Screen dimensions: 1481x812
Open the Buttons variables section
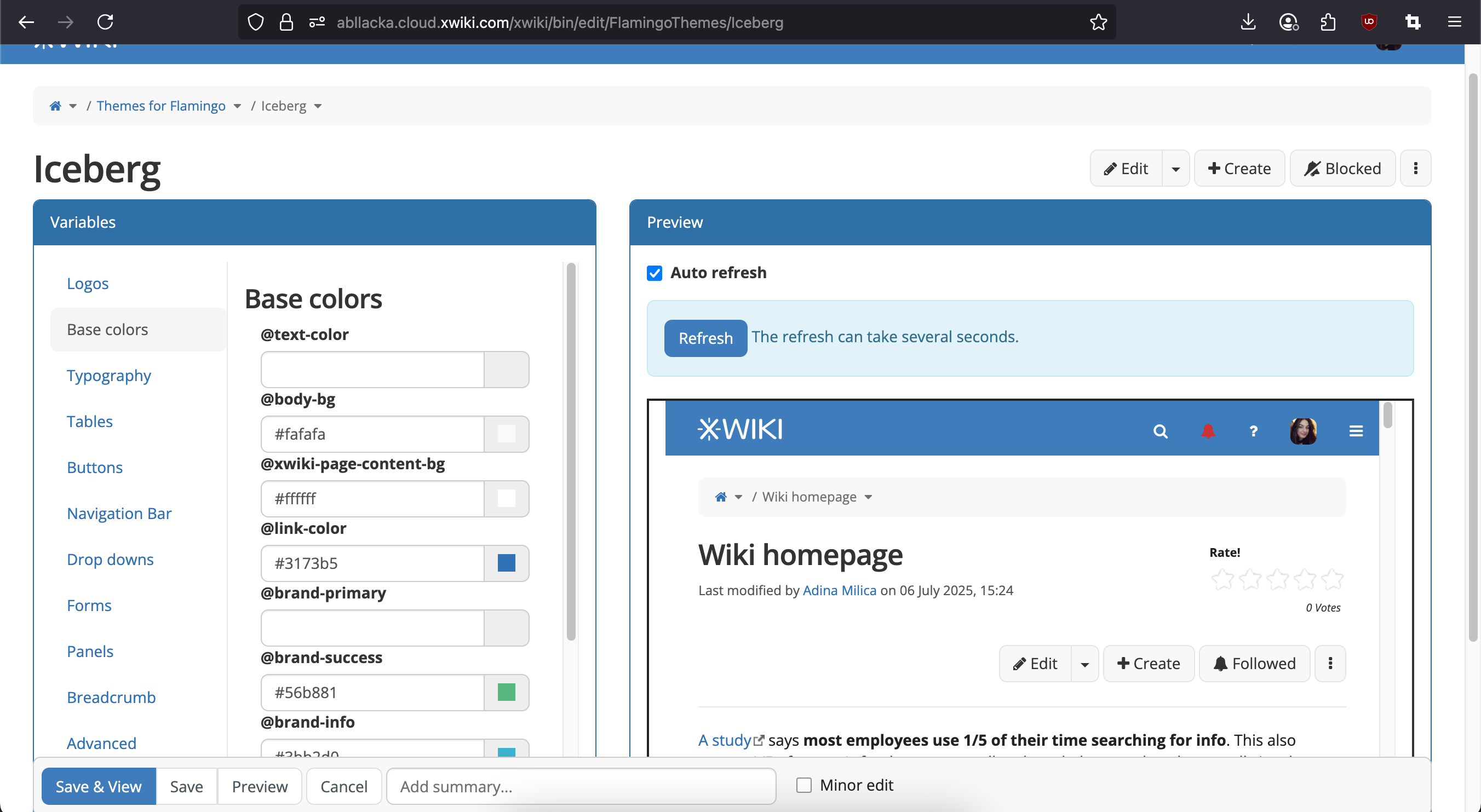click(95, 467)
